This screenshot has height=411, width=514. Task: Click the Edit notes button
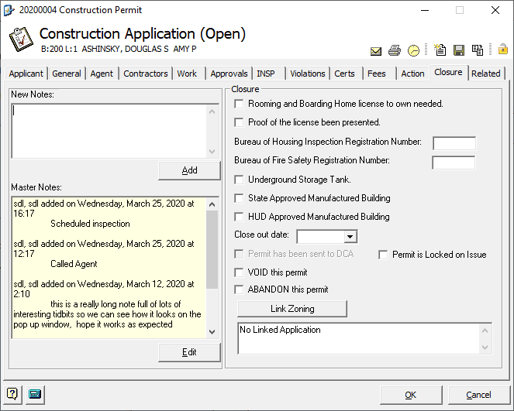189,352
